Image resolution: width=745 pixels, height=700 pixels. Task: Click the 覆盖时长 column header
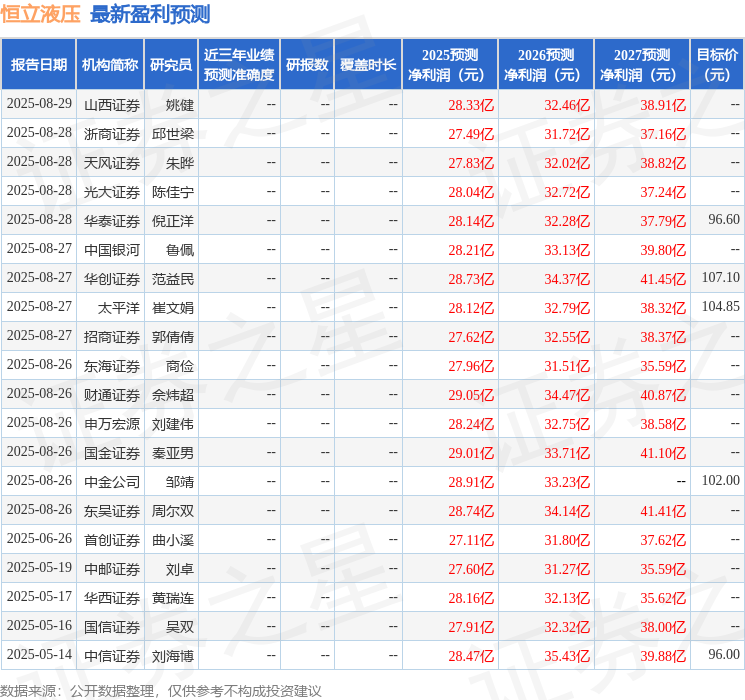click(368, 65)
